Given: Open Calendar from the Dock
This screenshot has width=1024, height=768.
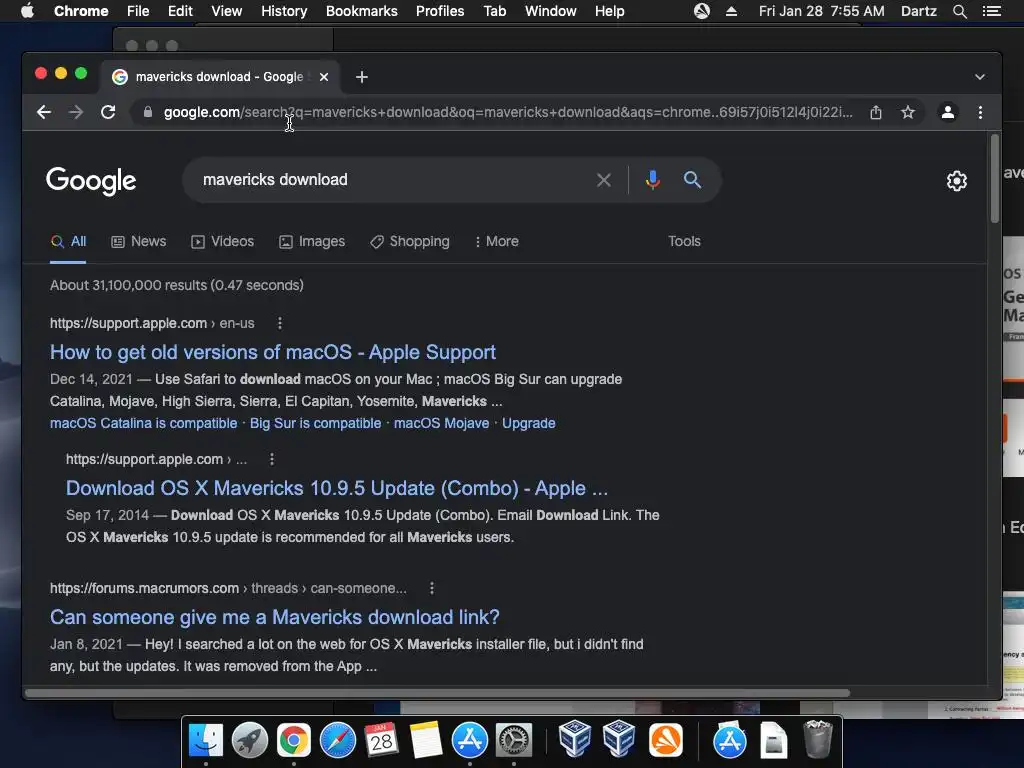Looking at the screenshot, I should pyautogui.click(x=381, y=741).
